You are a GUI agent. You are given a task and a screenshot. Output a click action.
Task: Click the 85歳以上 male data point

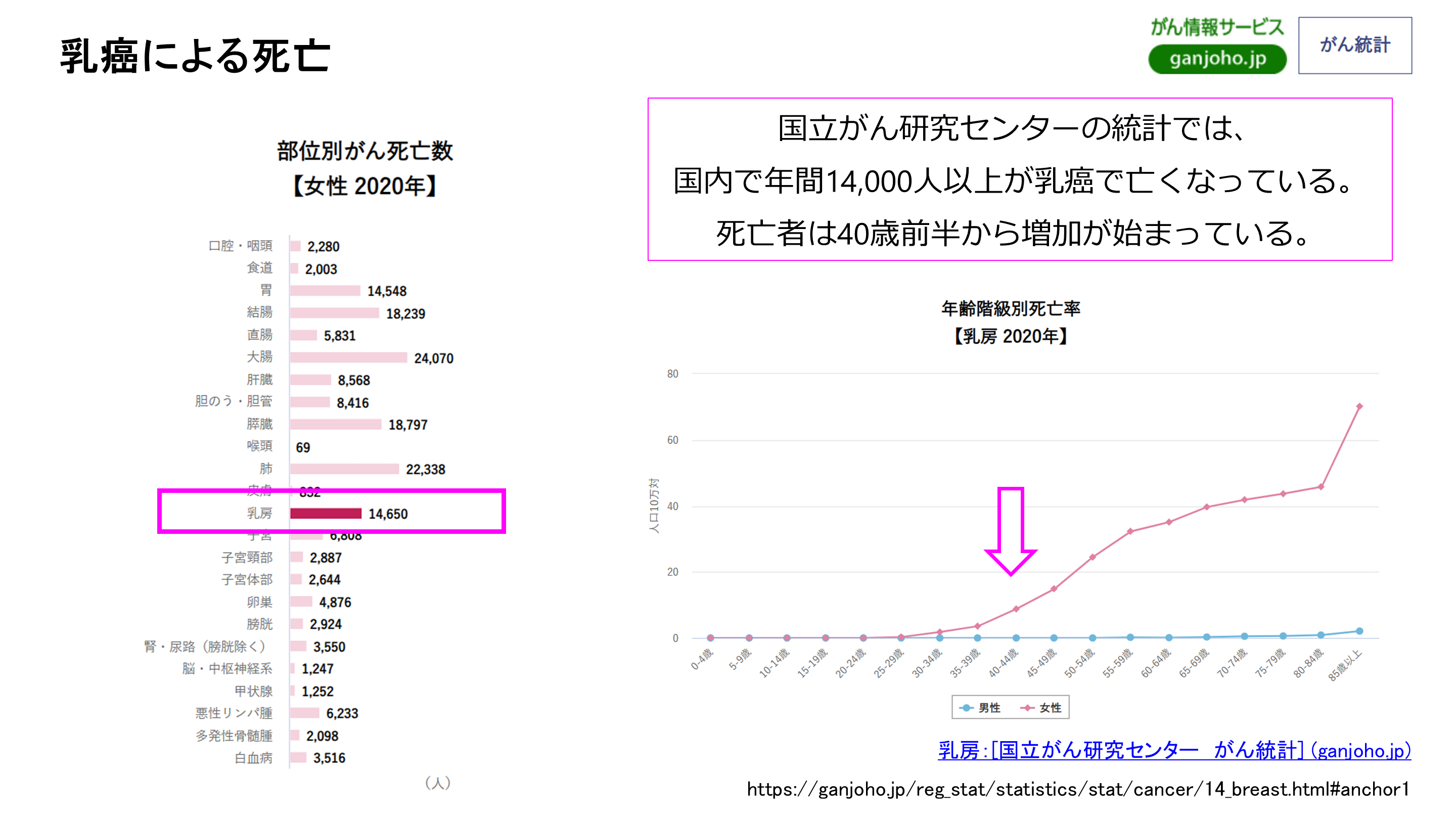click(1359, 631)
